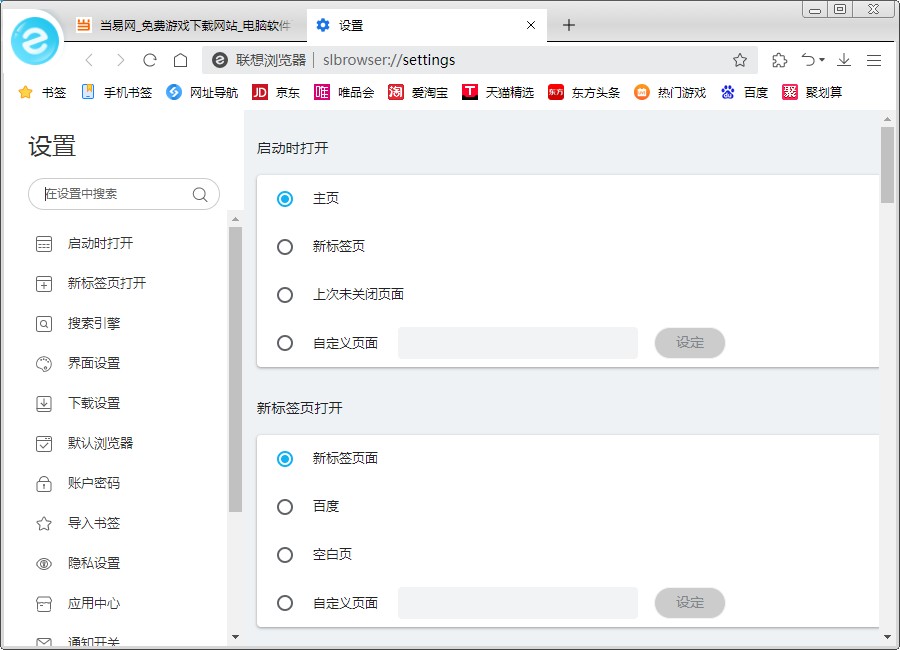Reload the page with refresh icon
Image resolution: width=900 pixels, height=650 pixels.
click(x=150, y=60)
